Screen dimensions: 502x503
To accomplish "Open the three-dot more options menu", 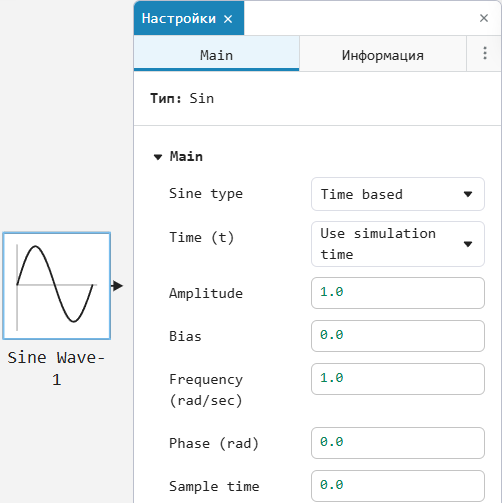I will (x=485, y=53).
